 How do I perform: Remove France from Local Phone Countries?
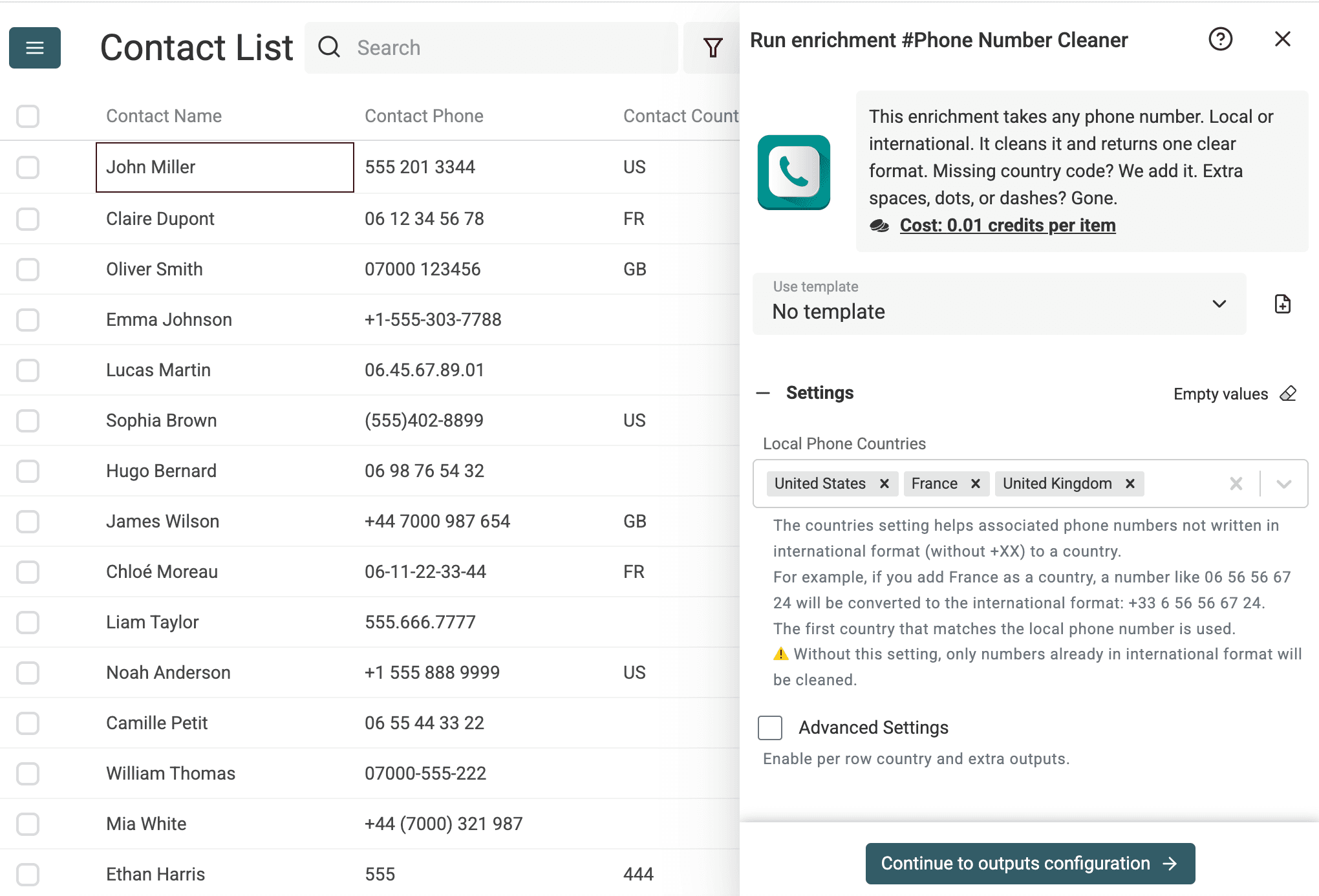tap(976, 484)
